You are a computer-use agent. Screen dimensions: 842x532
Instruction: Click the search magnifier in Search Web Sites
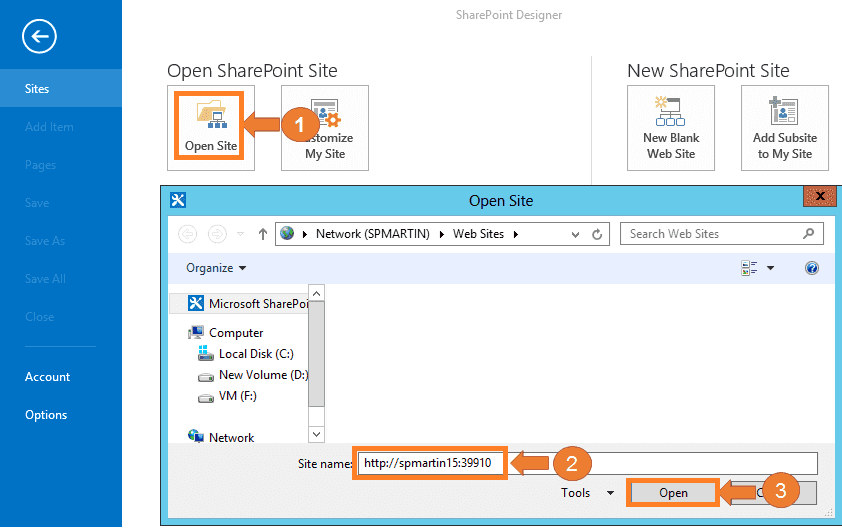tap(808, 234)
